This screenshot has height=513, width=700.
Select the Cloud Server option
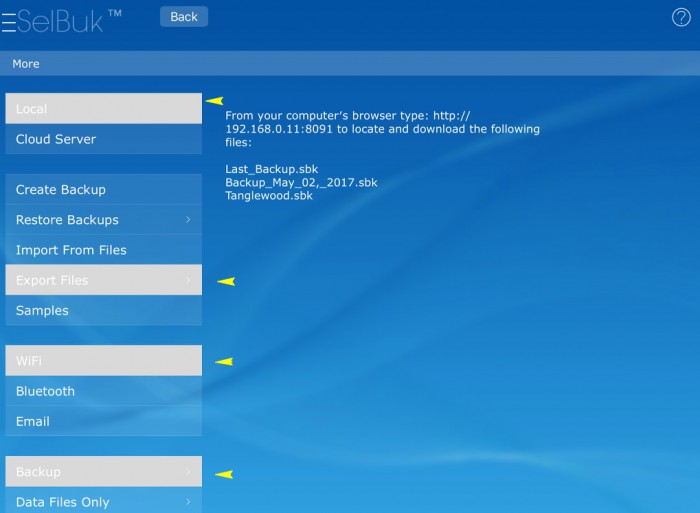103,139
